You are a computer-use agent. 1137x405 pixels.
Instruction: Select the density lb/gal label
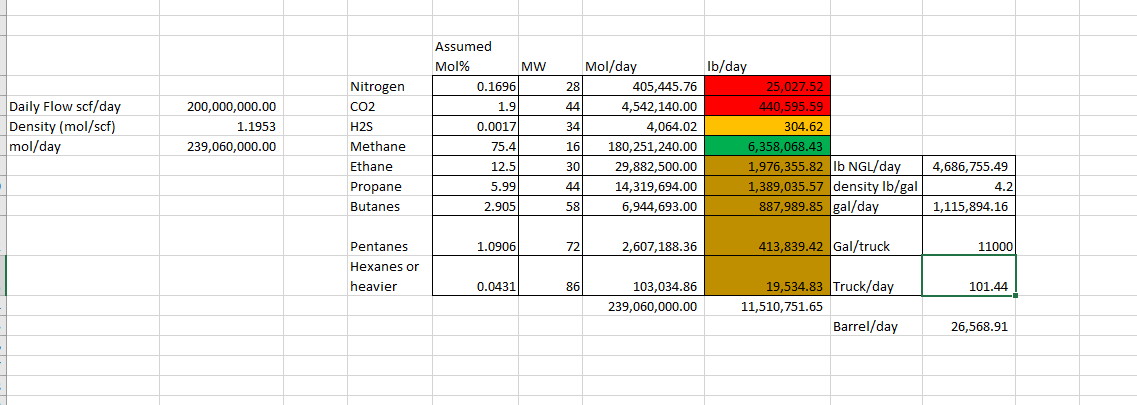tap(876, 186)
